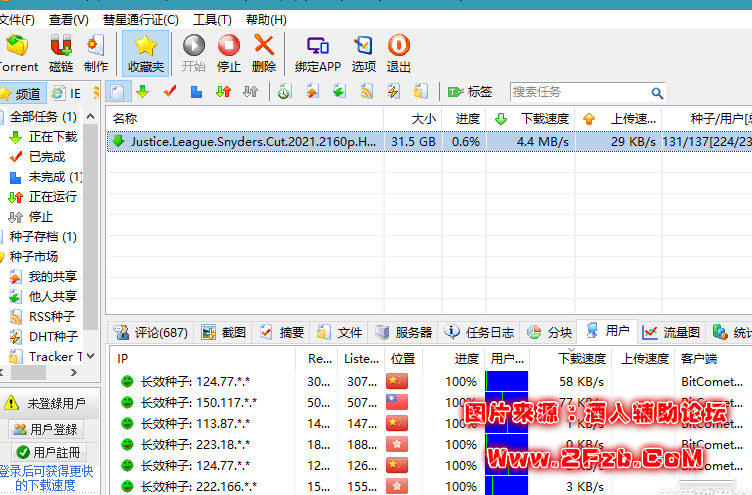752x495 pixels.
Task: Click into the 搜索任务 search field
Action: [x=579, y=92]
